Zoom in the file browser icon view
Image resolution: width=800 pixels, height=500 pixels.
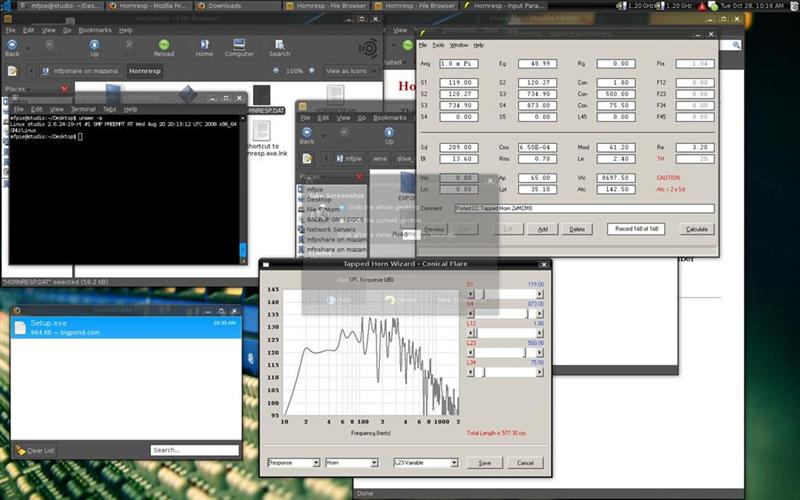pos(312,71)
